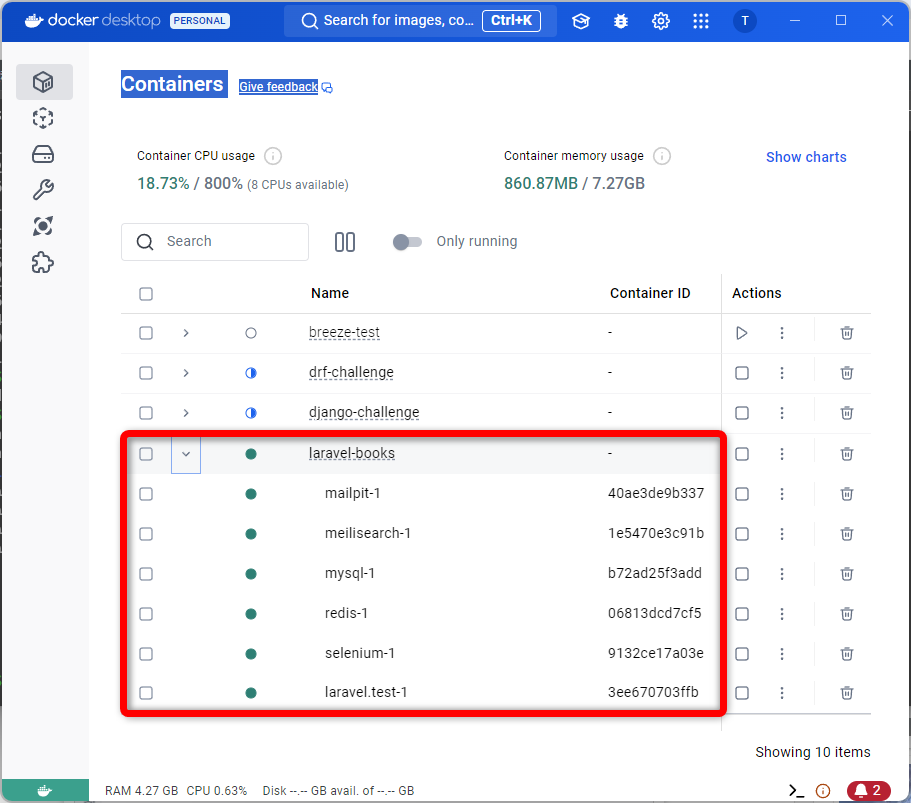Screen dimensions: 911x803
Task: Open more actions menu for selenium-1
Action: [782, 653]
